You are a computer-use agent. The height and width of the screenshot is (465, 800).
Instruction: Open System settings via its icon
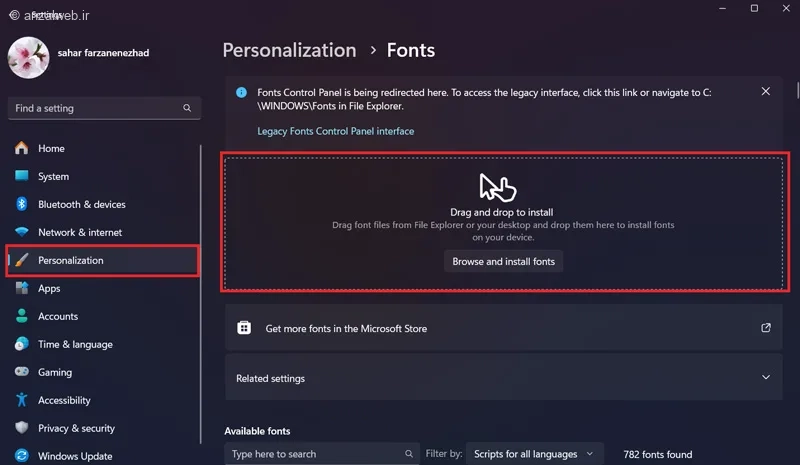(x=21, y=176)
